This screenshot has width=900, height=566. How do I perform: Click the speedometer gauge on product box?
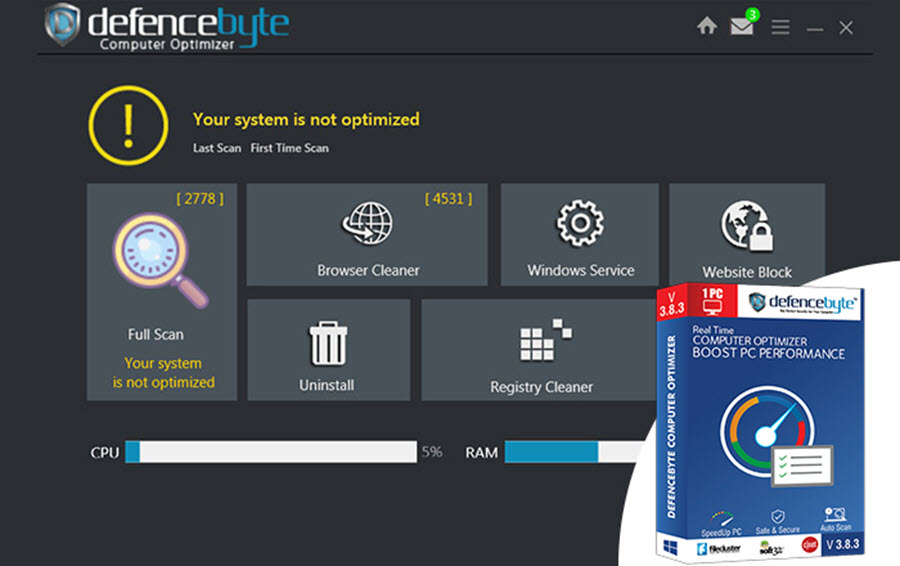coord(767,431)
